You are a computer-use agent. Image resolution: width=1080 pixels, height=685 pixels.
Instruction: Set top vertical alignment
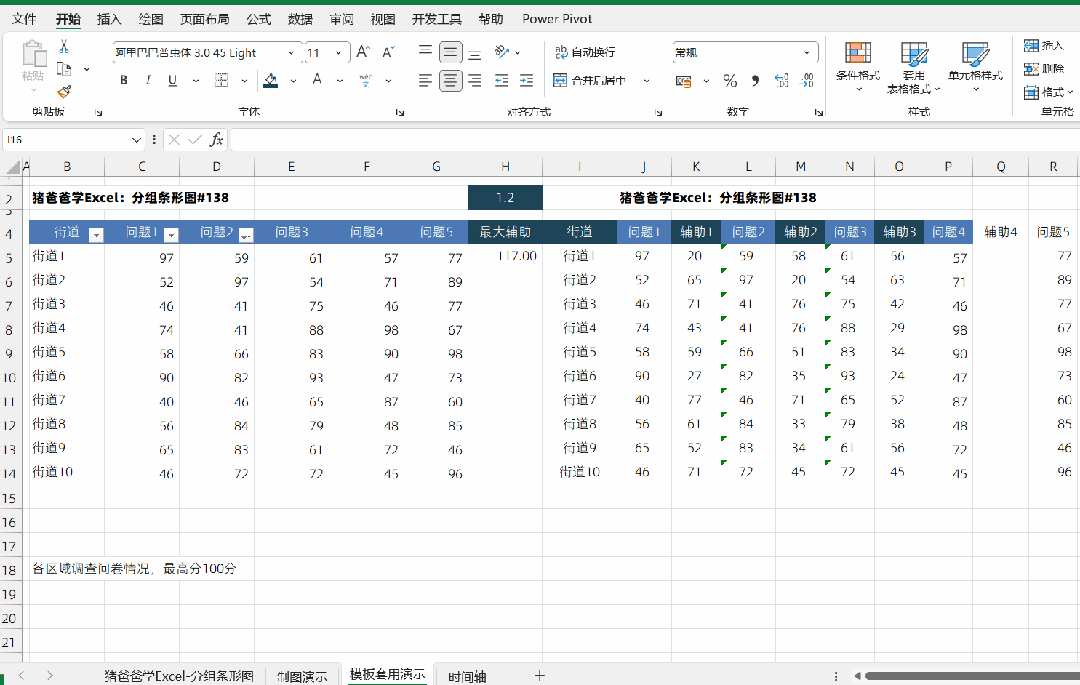point(426,52)
